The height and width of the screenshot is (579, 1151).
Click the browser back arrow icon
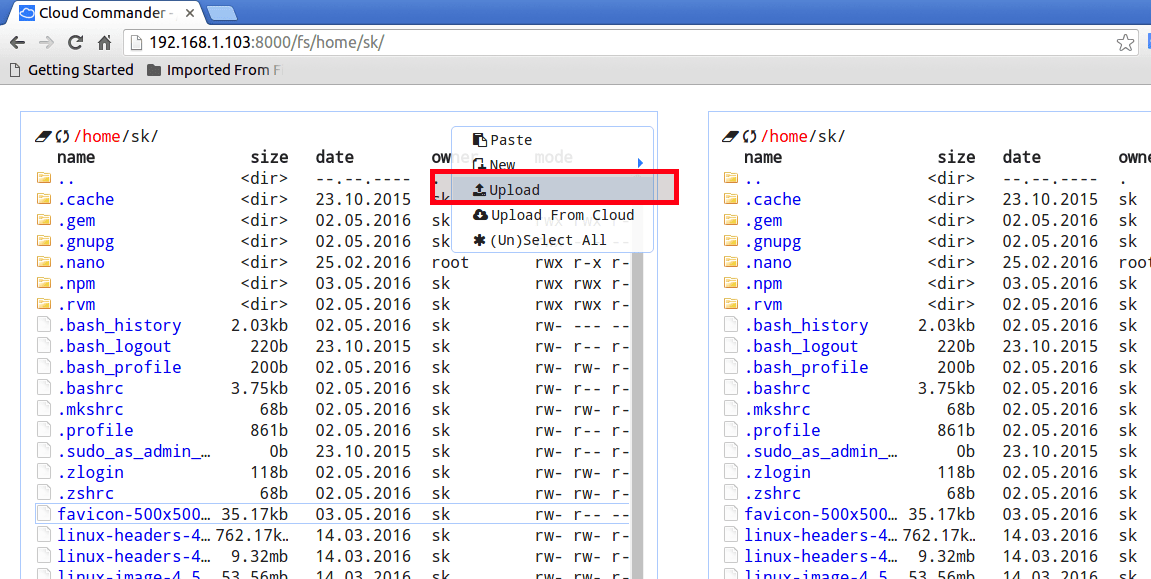pos(17,43)
